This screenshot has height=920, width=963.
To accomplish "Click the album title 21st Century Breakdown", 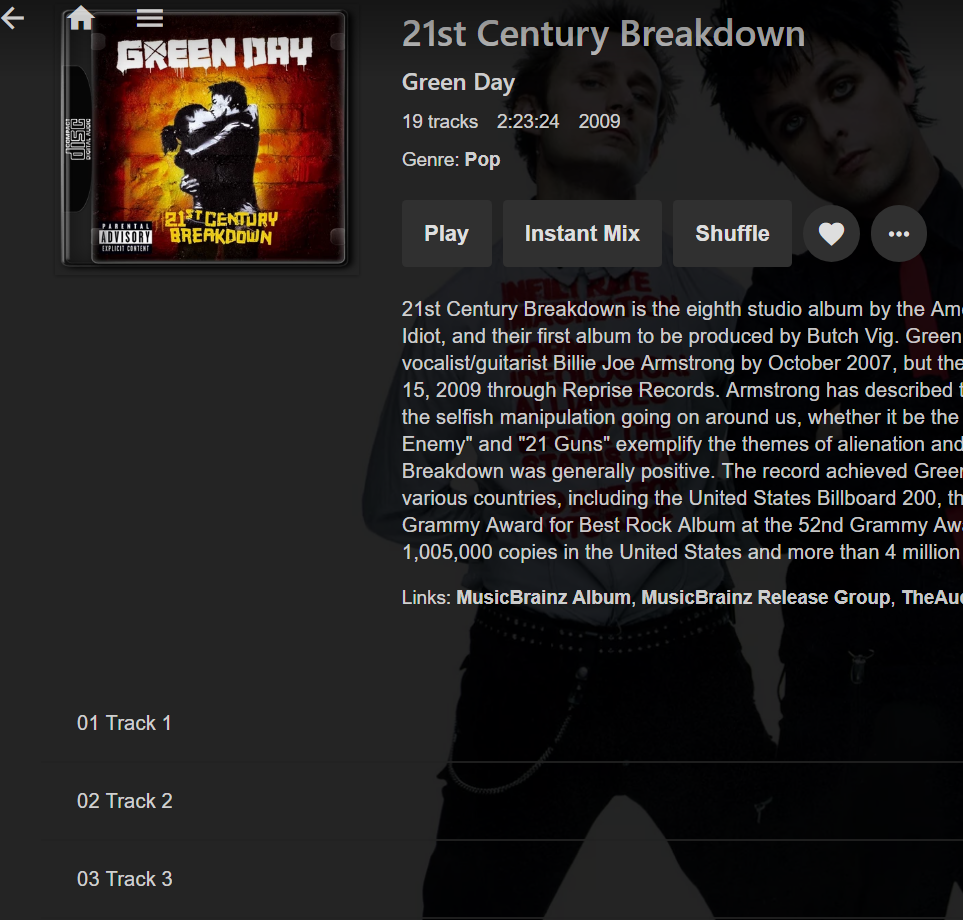I will pos(603,34).
